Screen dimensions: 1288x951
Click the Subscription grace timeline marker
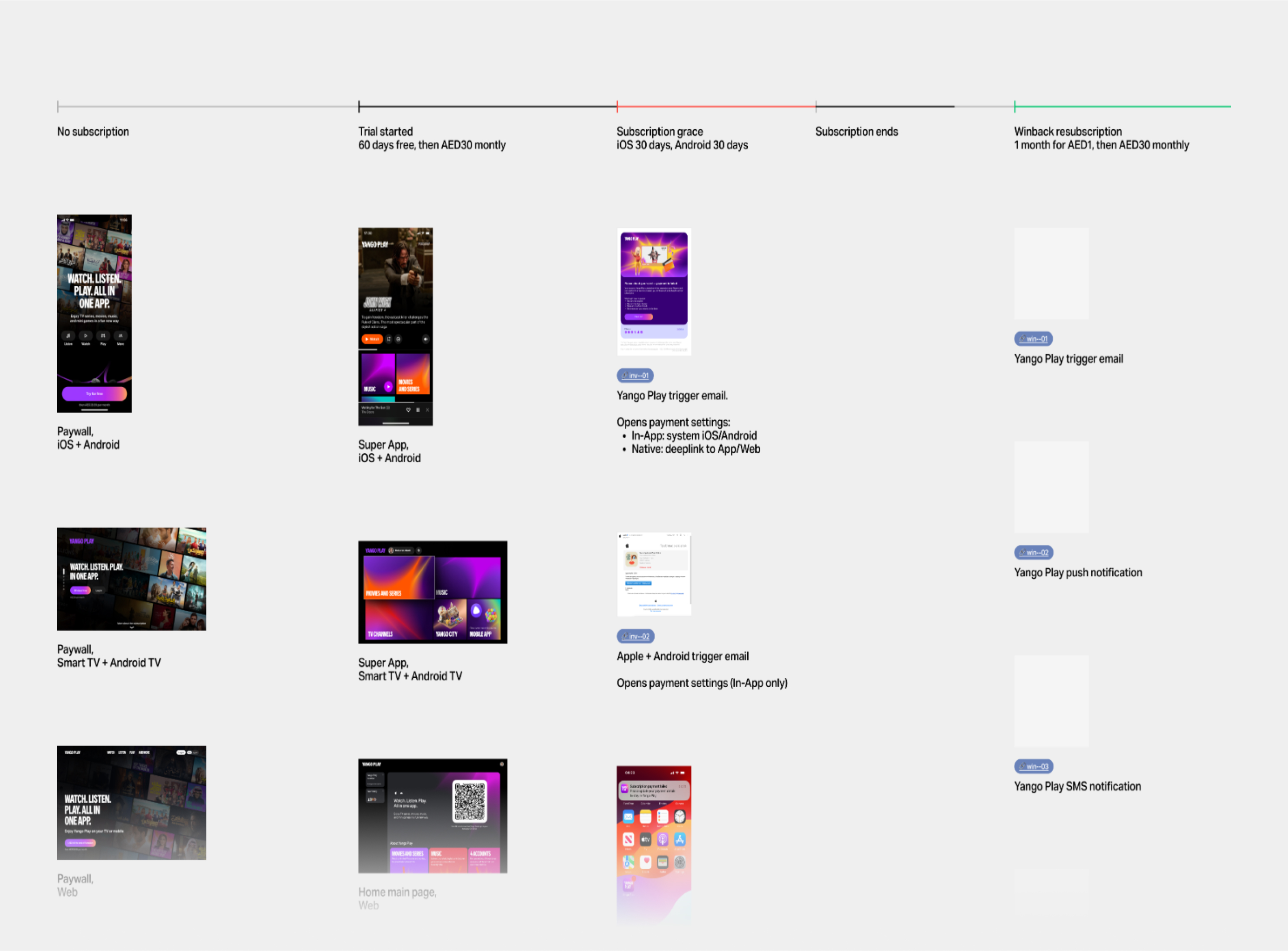617,106
